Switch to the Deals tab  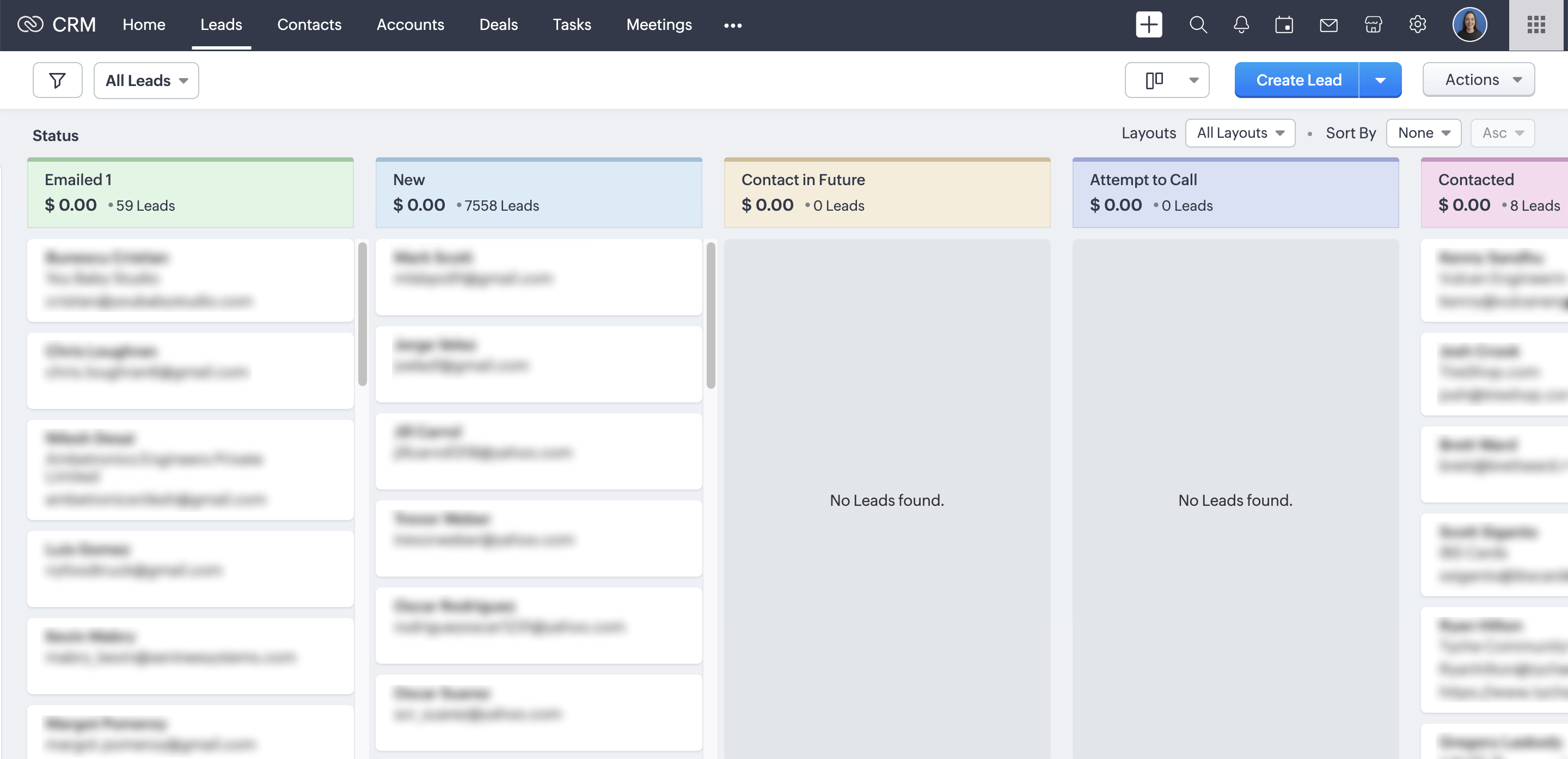tap(498, 25)
